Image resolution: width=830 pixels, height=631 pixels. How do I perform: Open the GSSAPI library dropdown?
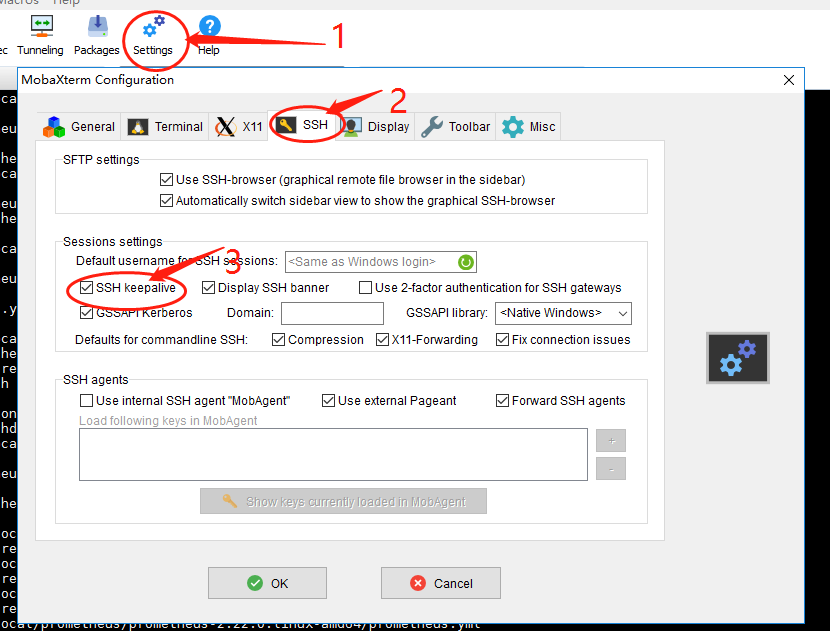[563, 313]
